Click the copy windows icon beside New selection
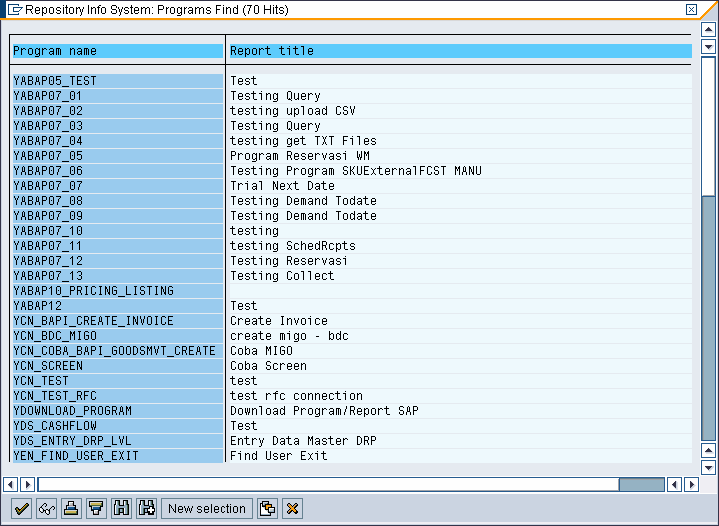Viewport: 719px width, 526px height. 267,509
